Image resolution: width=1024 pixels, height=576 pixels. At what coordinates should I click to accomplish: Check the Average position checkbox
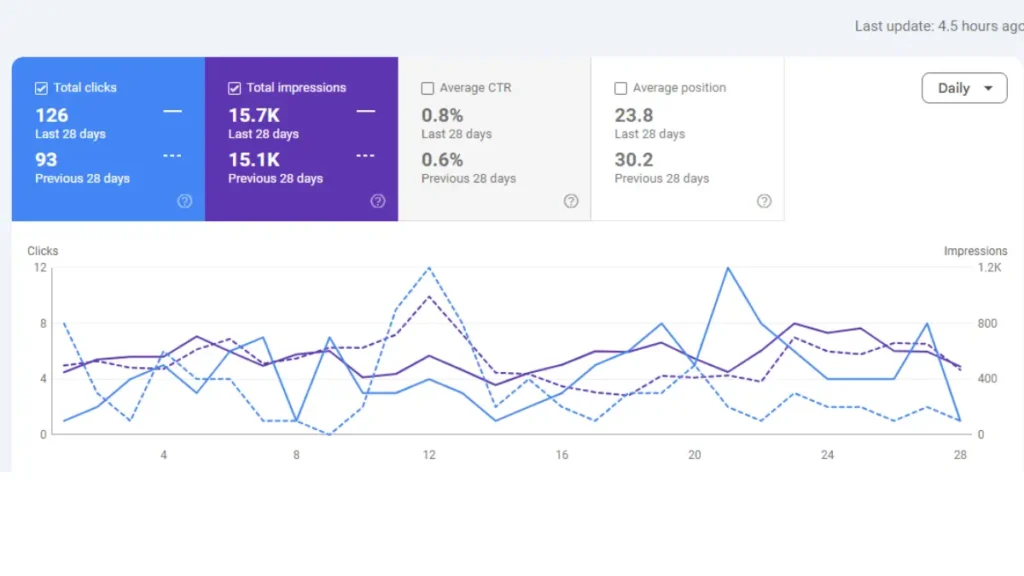point(621,87)
